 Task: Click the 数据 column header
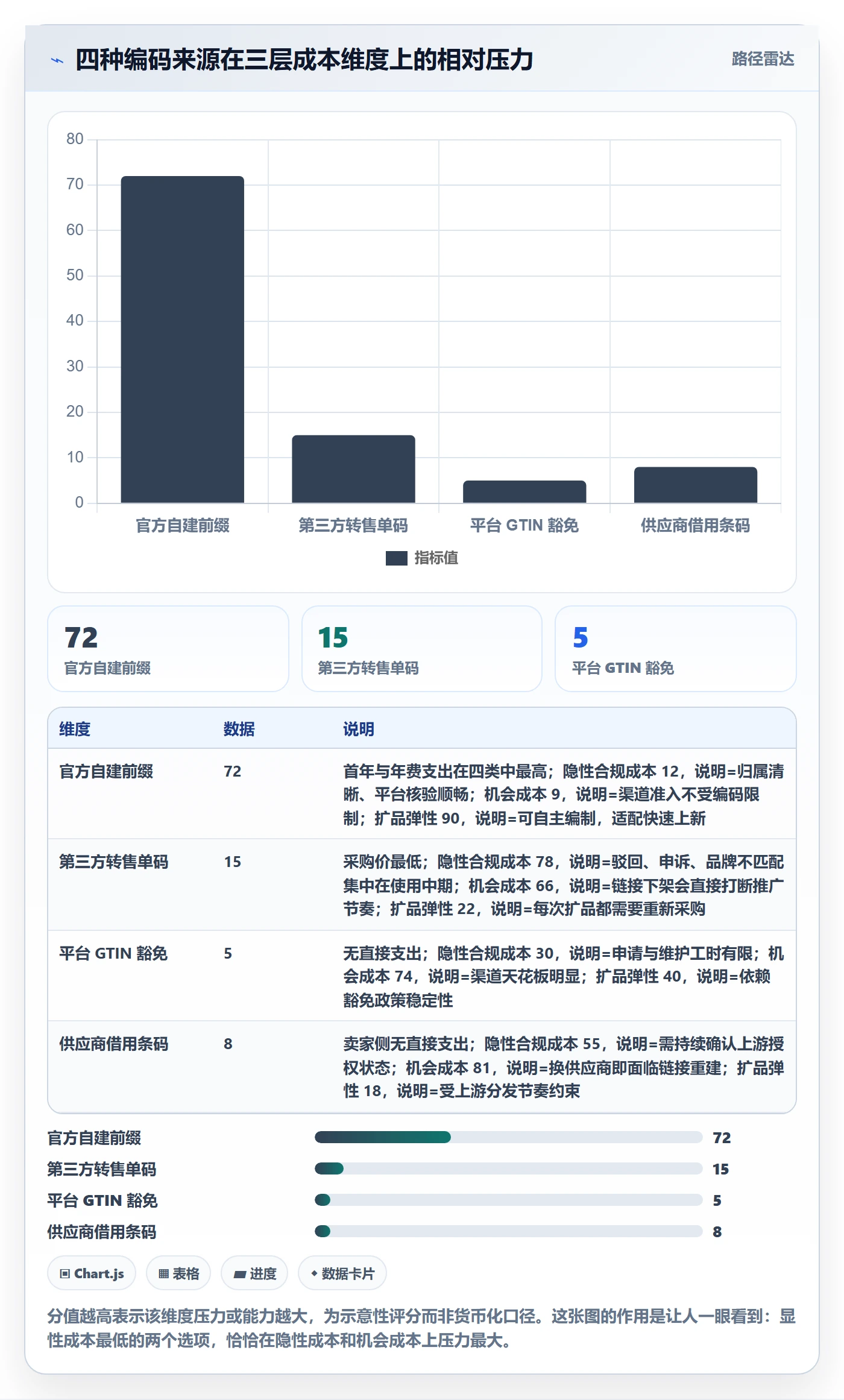coord(239,730)
